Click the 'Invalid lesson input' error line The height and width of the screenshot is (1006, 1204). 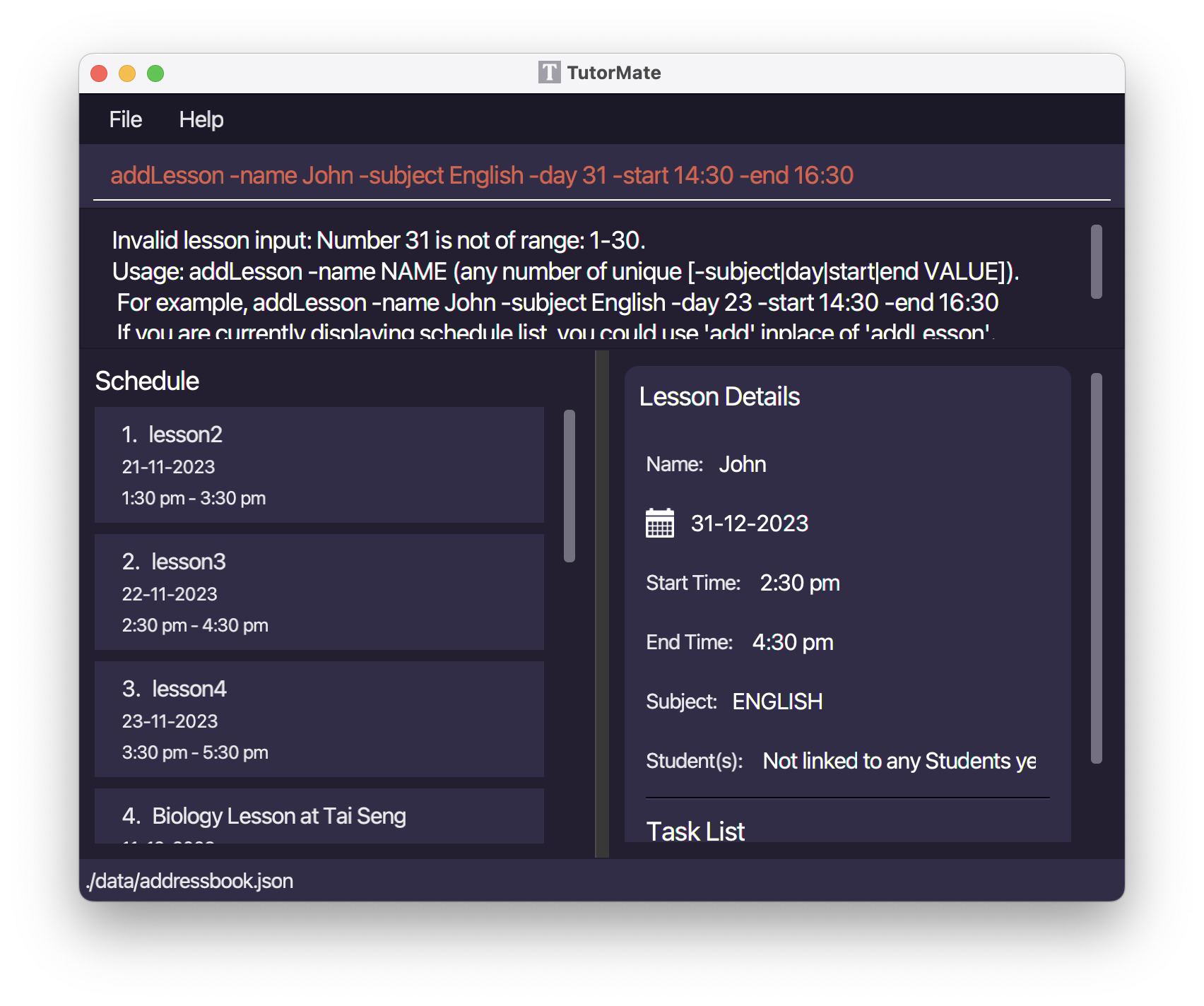[379, 240]
